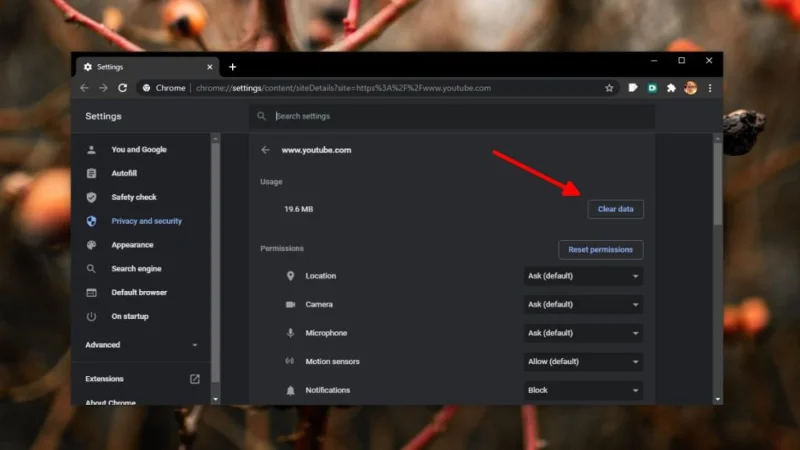
Task: Open On startup settings
Action: [130, 316]
